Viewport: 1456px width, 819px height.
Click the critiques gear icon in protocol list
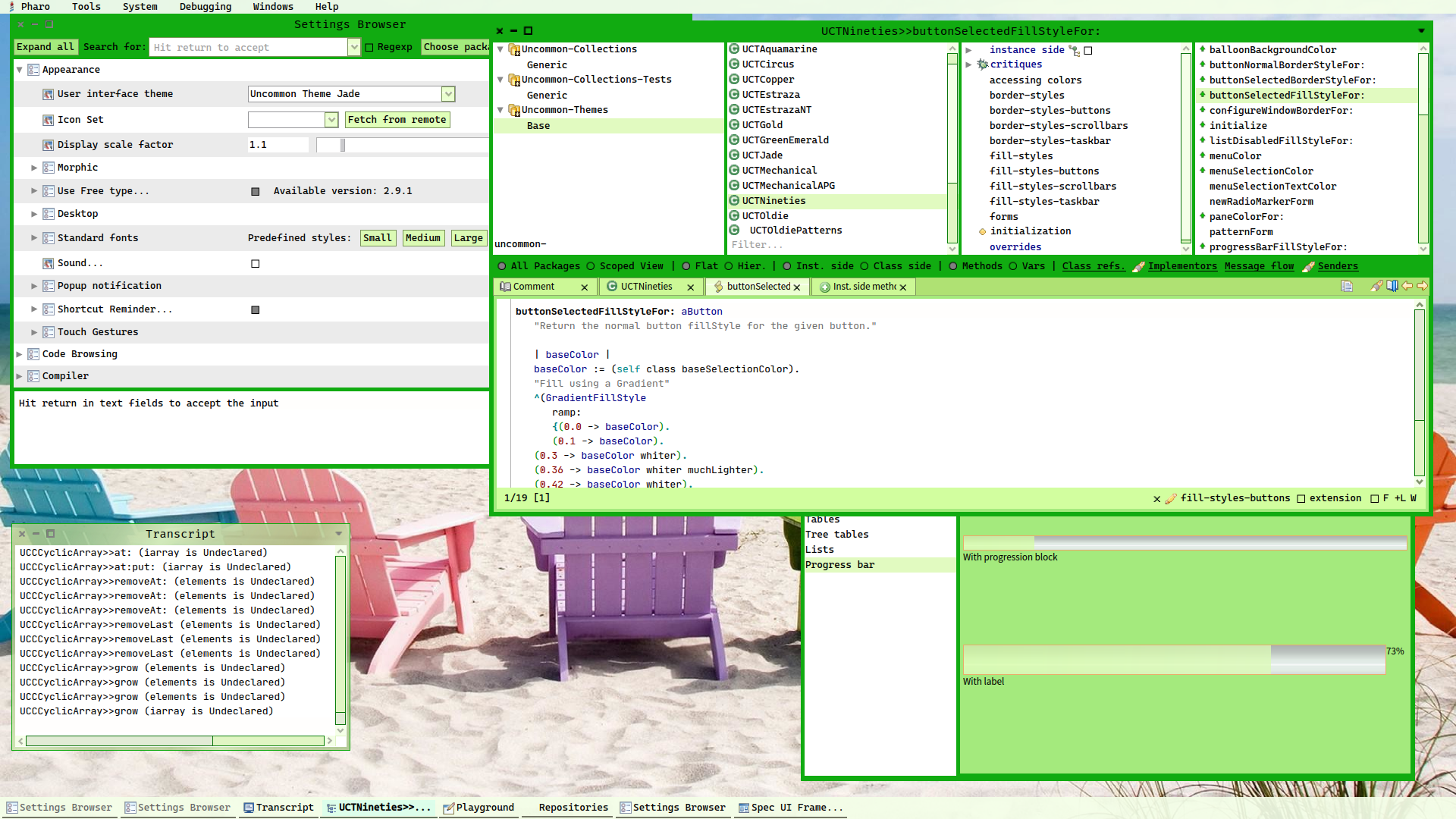pyautogui.click(x=983, y=64)
